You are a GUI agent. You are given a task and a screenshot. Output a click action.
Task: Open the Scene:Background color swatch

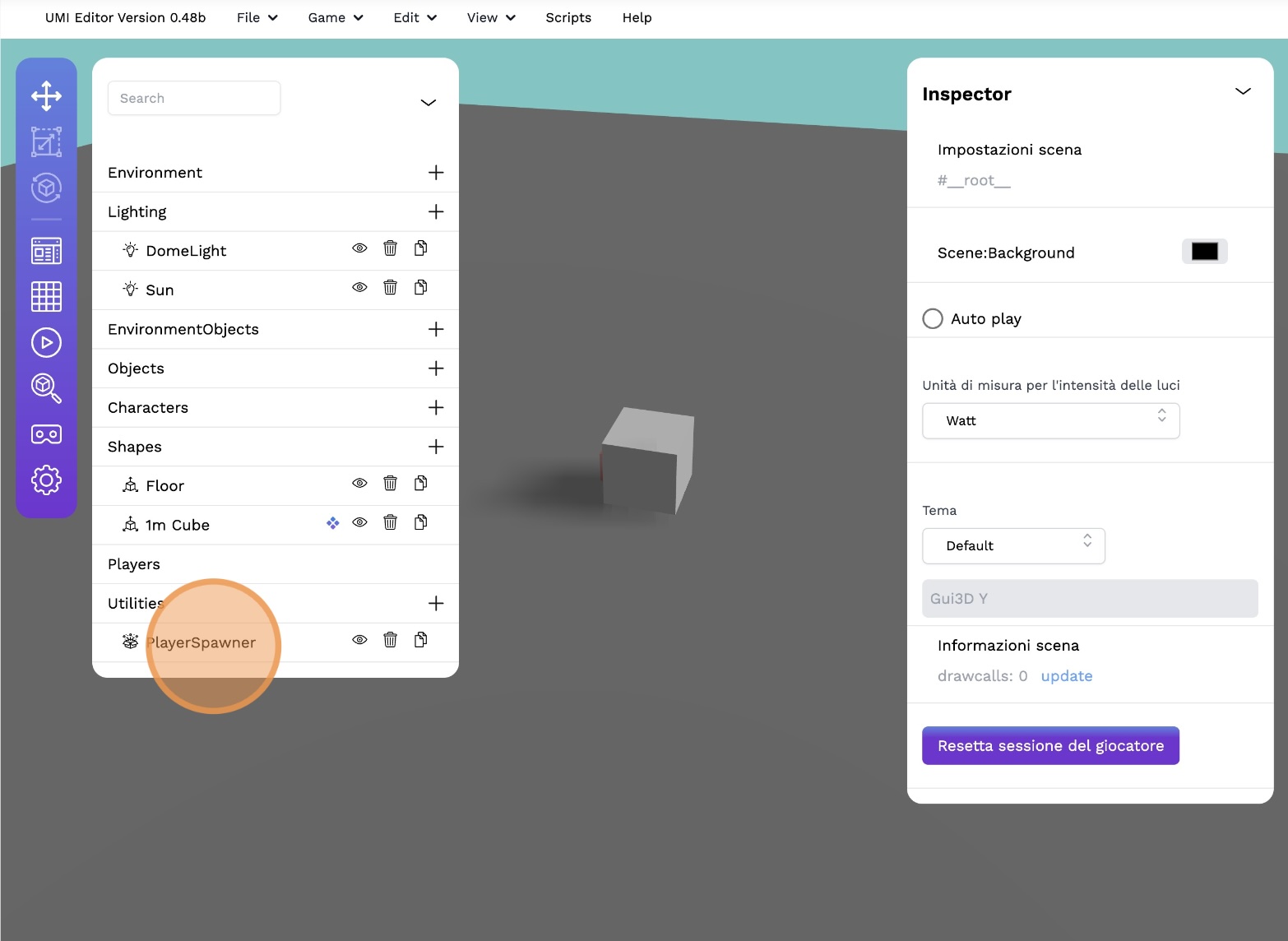coord(1204,252)
